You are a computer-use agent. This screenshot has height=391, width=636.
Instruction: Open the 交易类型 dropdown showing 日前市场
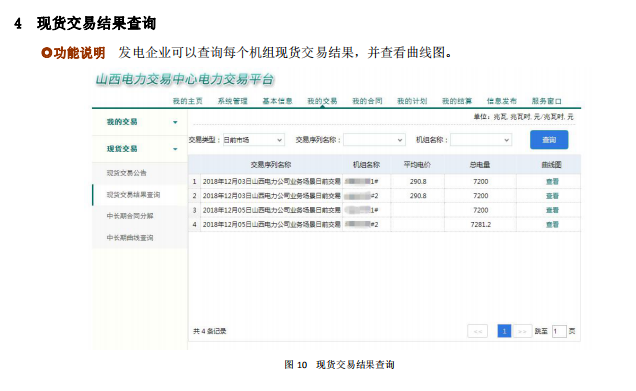click(x=254, y=140)
